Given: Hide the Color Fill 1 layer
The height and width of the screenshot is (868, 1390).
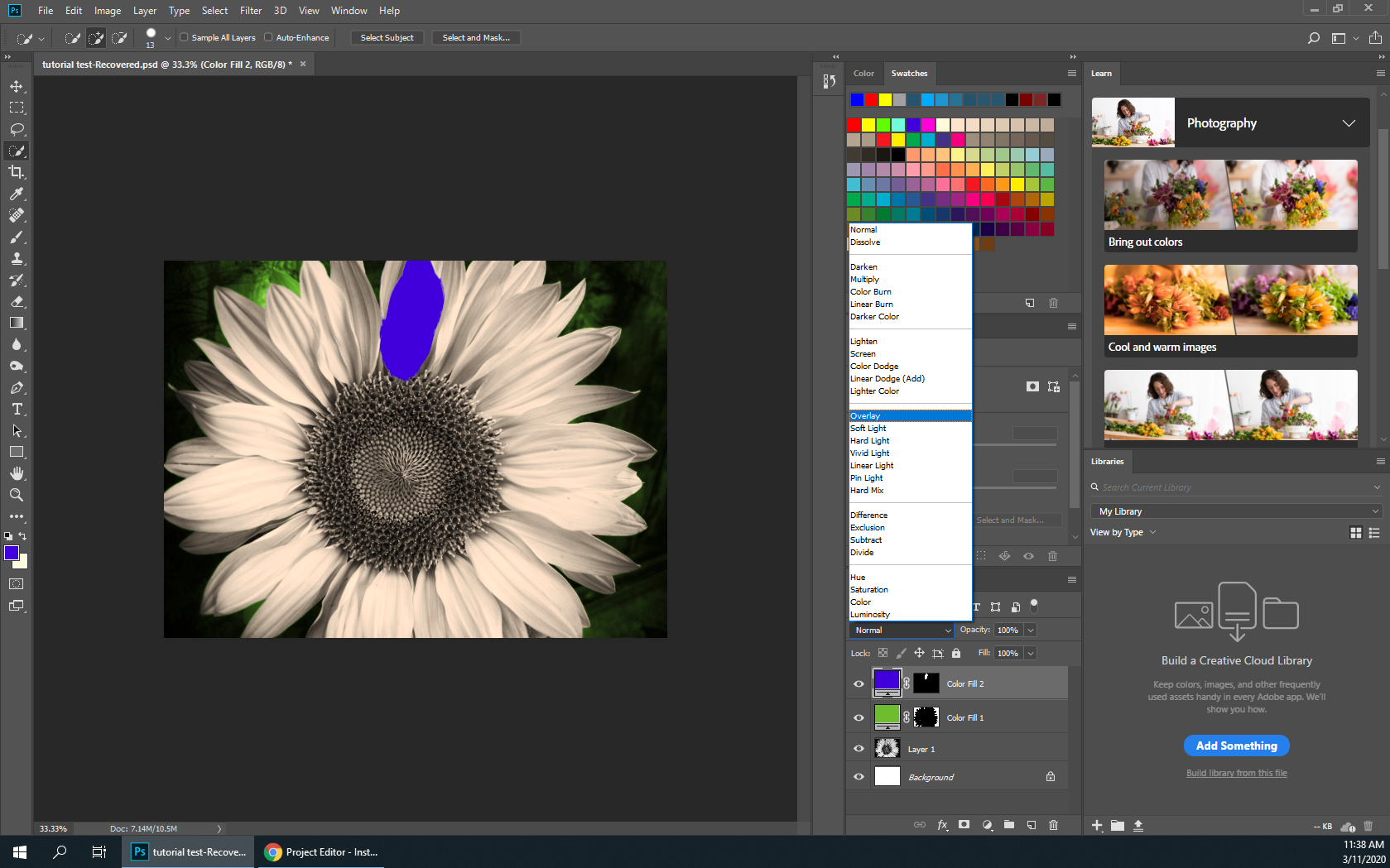Looking at the screenshot, I should (x=859, y=717).
